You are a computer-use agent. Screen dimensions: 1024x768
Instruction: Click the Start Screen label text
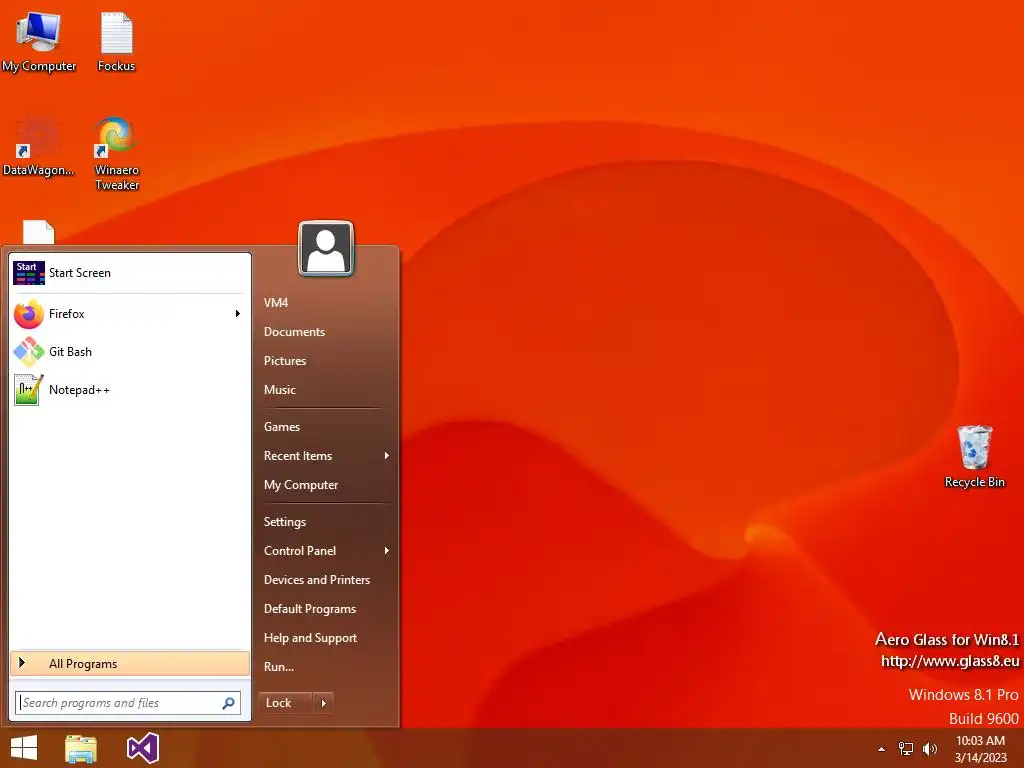(80, 273)
